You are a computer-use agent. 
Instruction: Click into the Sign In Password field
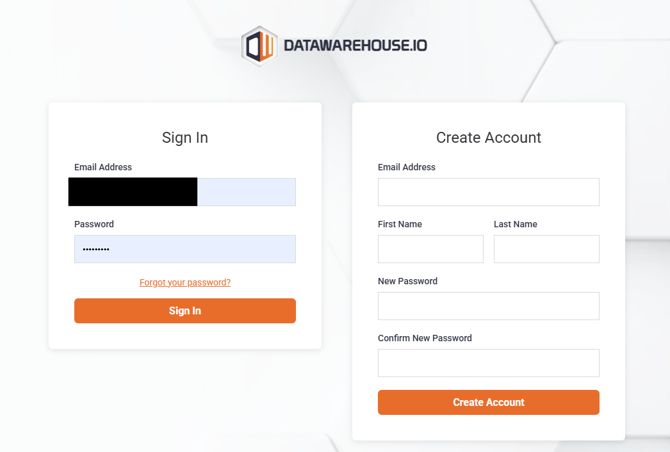pos(185,249)
